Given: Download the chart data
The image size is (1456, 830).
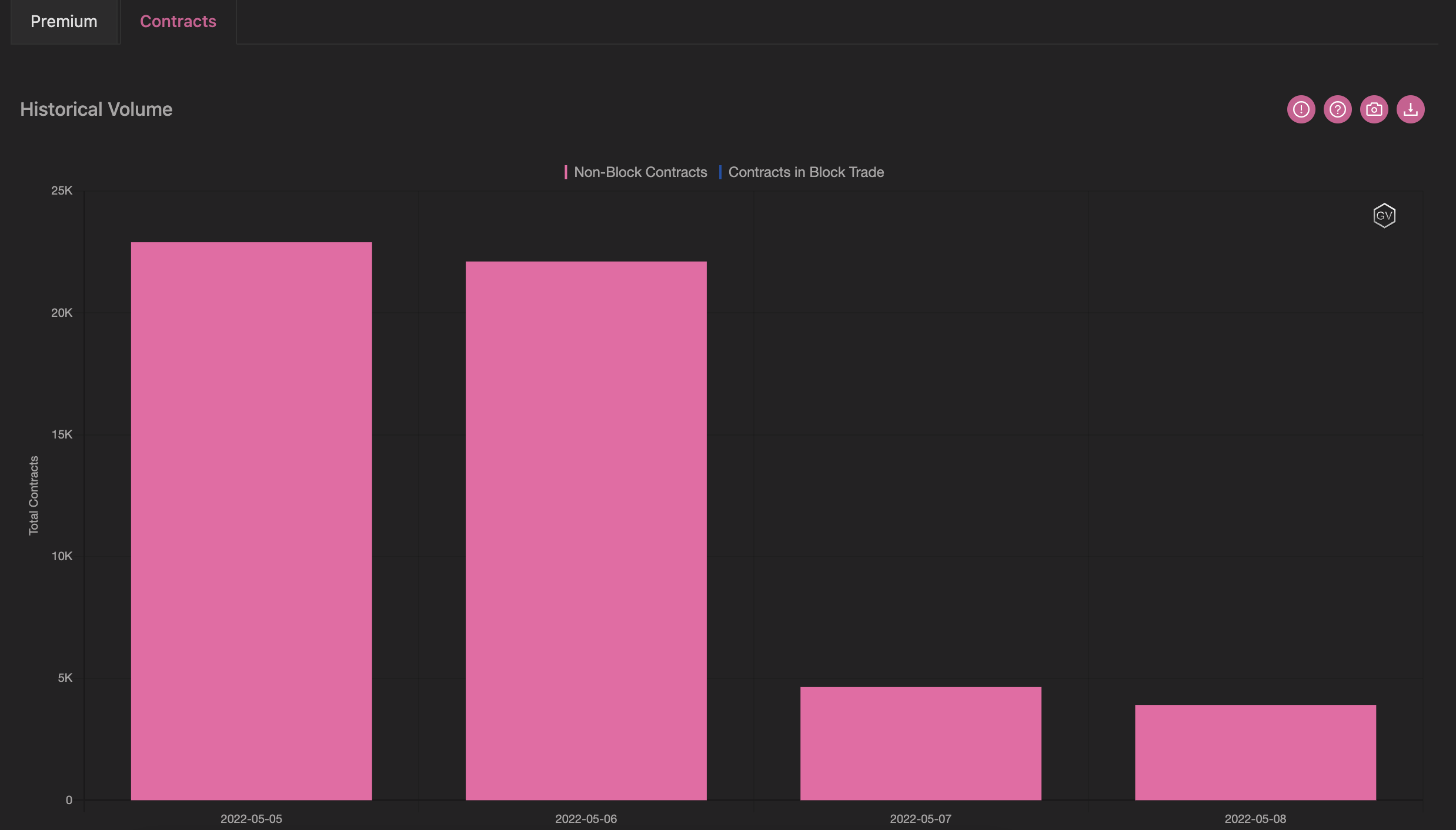Looking at the screenshot, I should (x=1410, y=109).
